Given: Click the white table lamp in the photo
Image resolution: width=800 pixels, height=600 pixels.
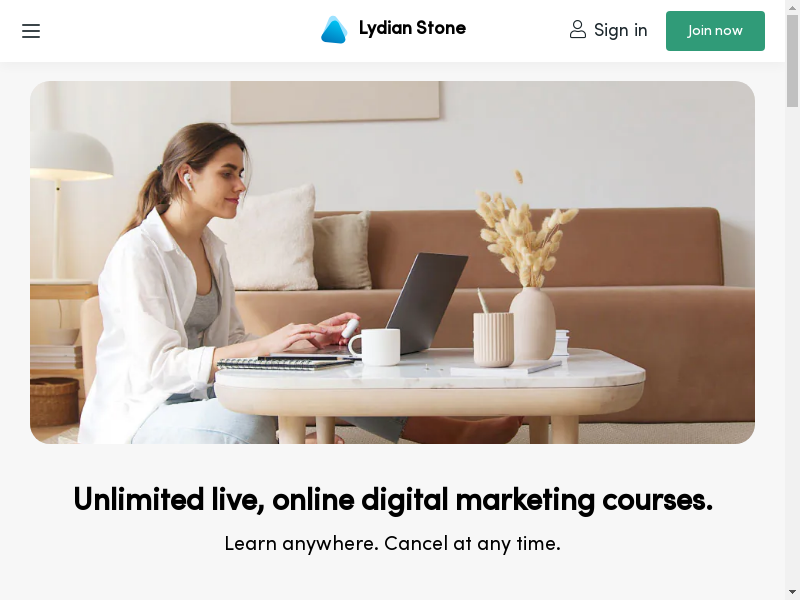Looking at the screenshot, I should coord(69,204).
